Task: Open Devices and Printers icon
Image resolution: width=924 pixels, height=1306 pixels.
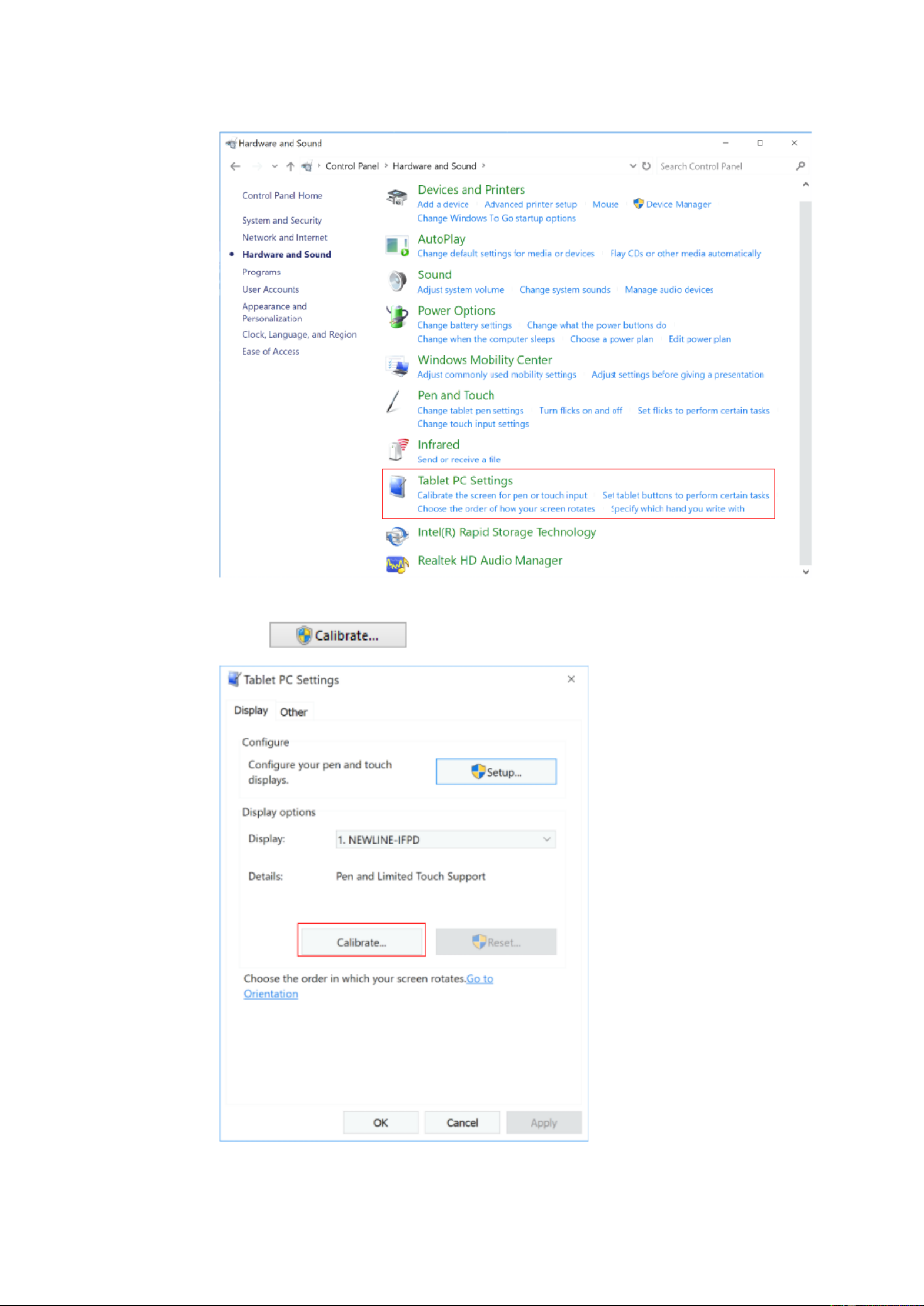Action: tap(396, 197)
